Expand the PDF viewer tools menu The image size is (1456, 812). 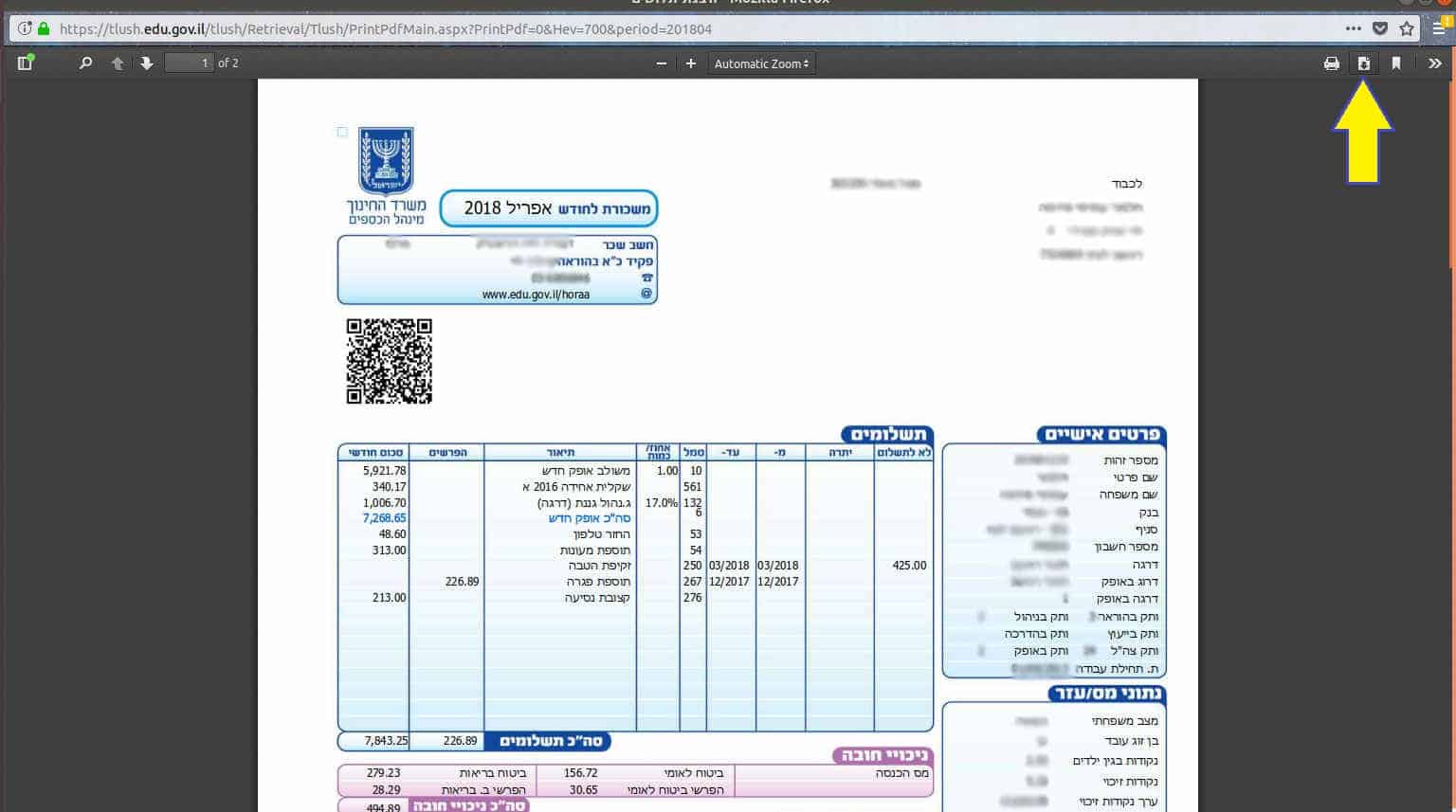tap(1435, 63)
